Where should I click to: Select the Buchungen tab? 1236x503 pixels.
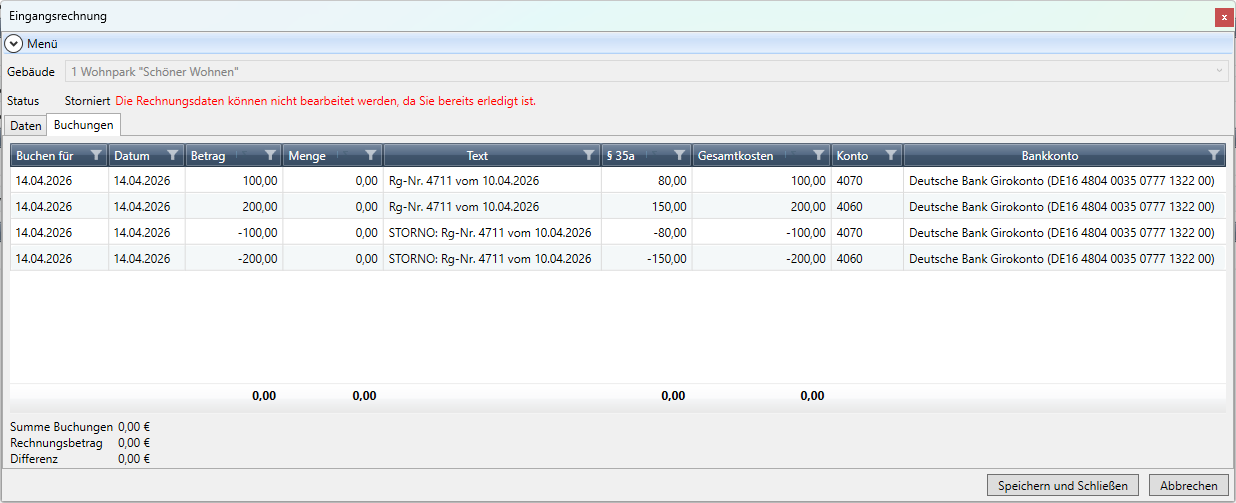pos(84,125)
